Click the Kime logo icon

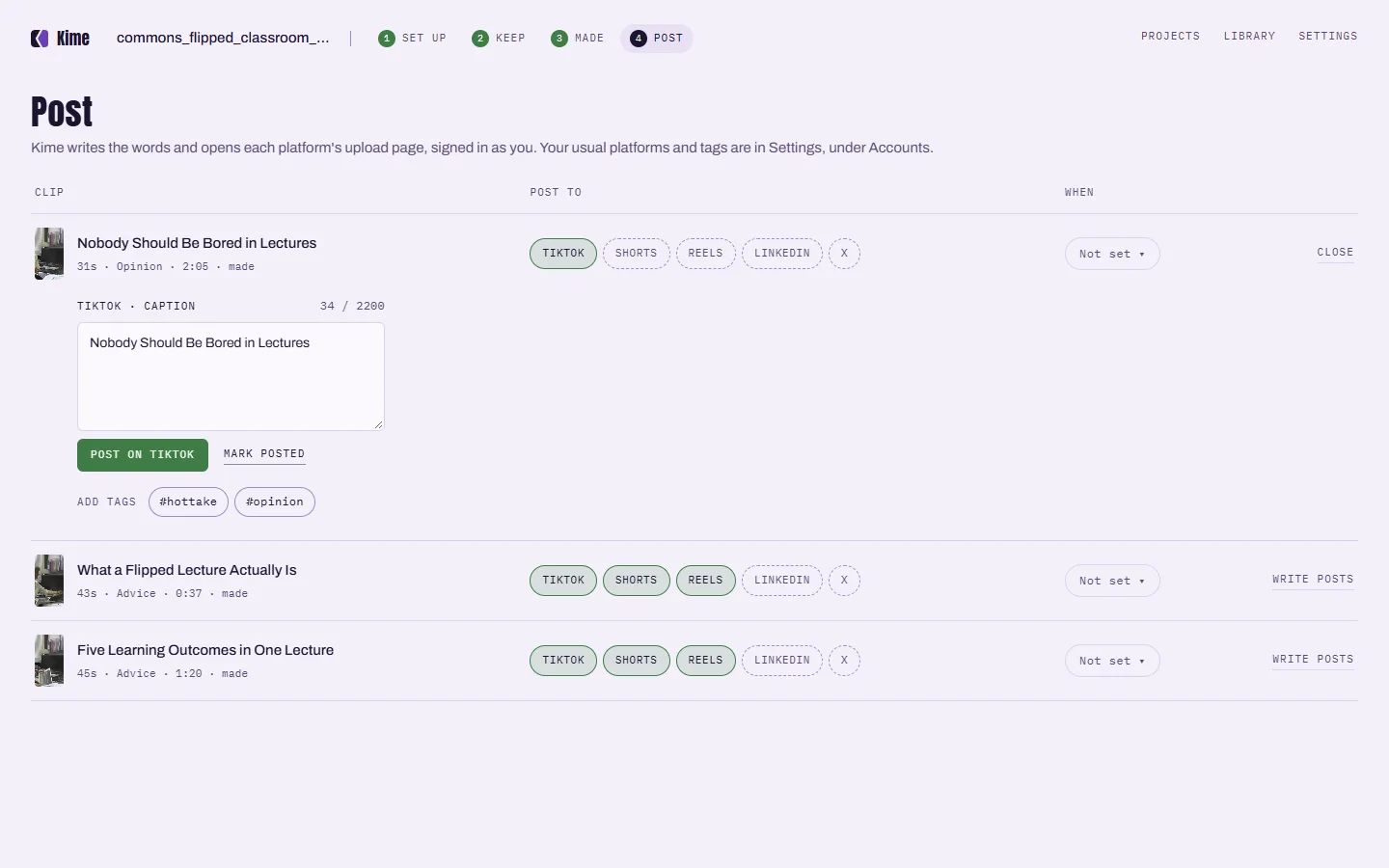[40, 39]
